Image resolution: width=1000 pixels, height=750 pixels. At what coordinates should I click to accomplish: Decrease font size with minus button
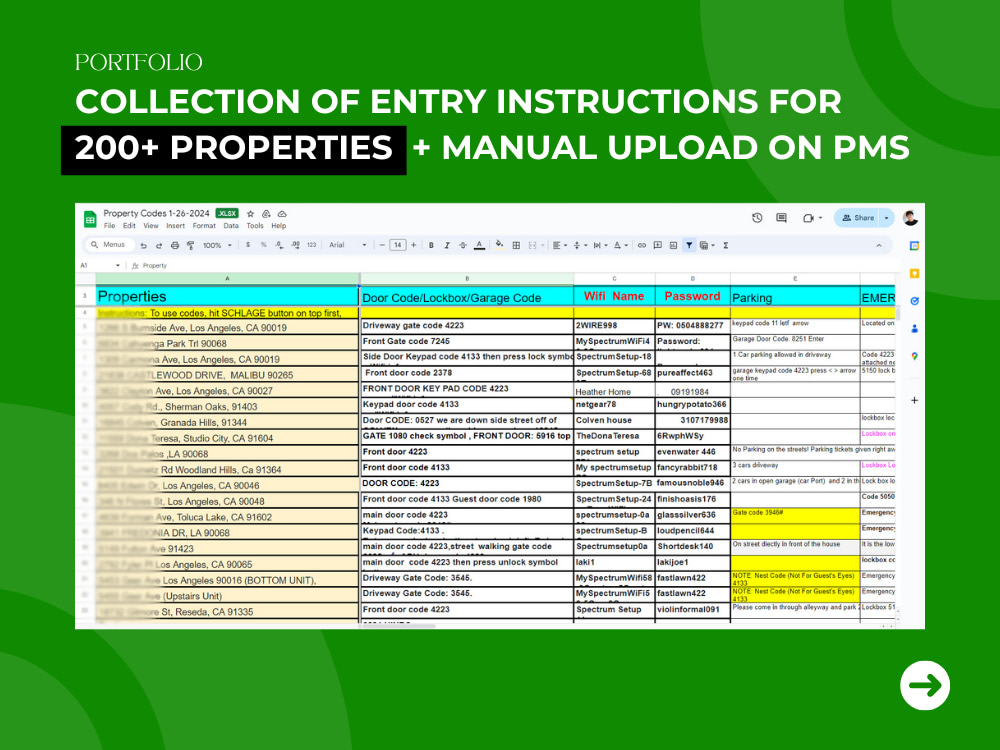tap(382, 245)
